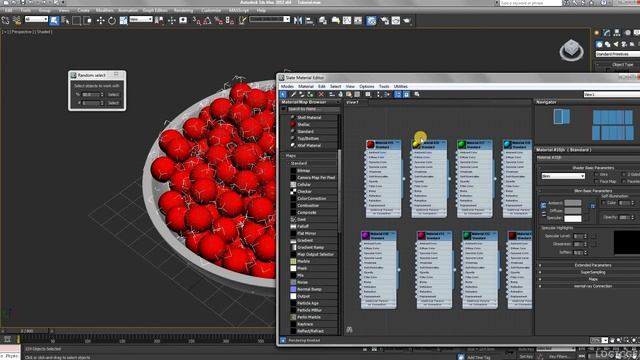Click the cyan sphere preview on material node
Image resolution: width=640 pixels, height=360 pixels.
point(507,144)
